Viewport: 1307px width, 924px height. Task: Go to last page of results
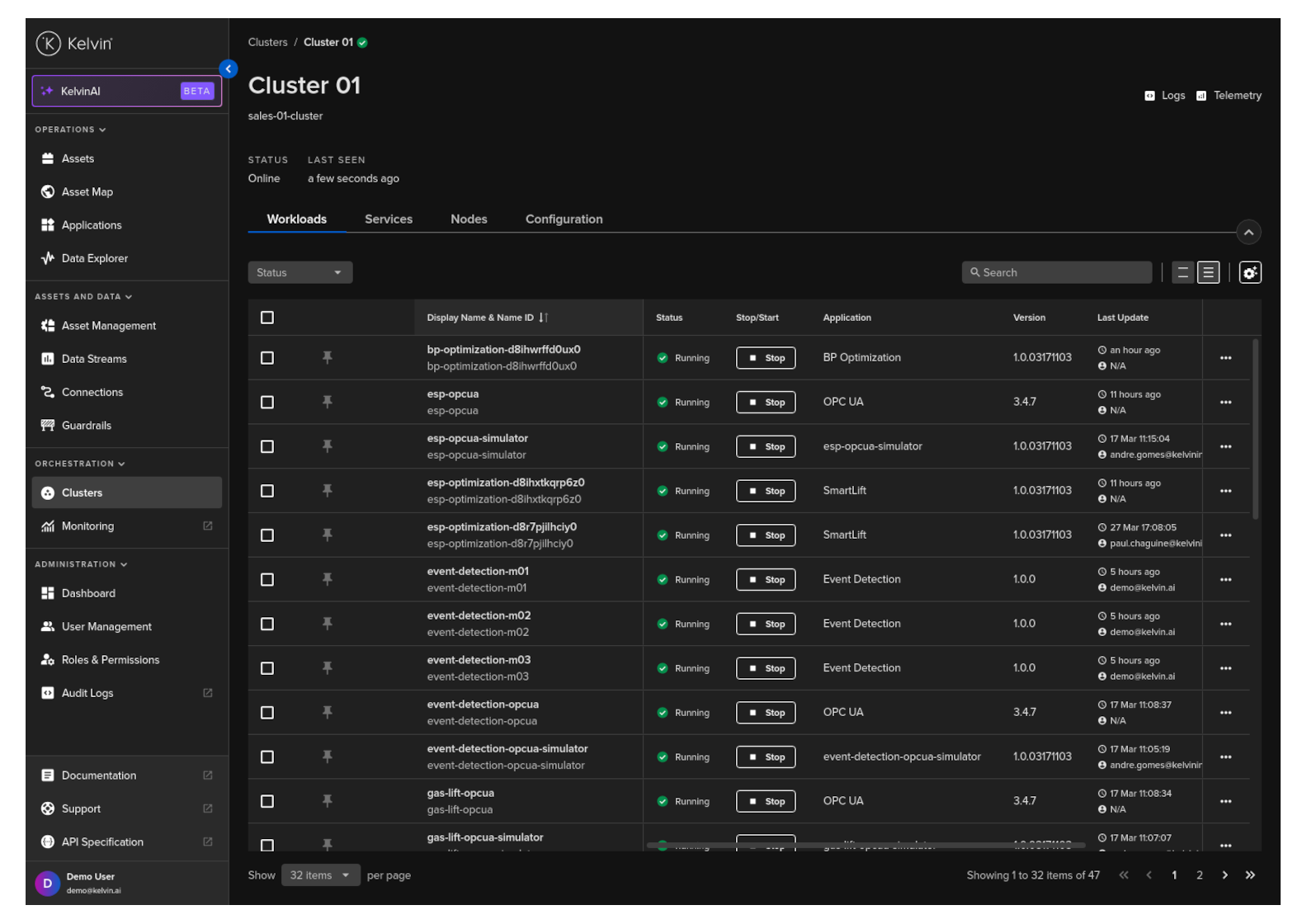(x=1250, y=875)
